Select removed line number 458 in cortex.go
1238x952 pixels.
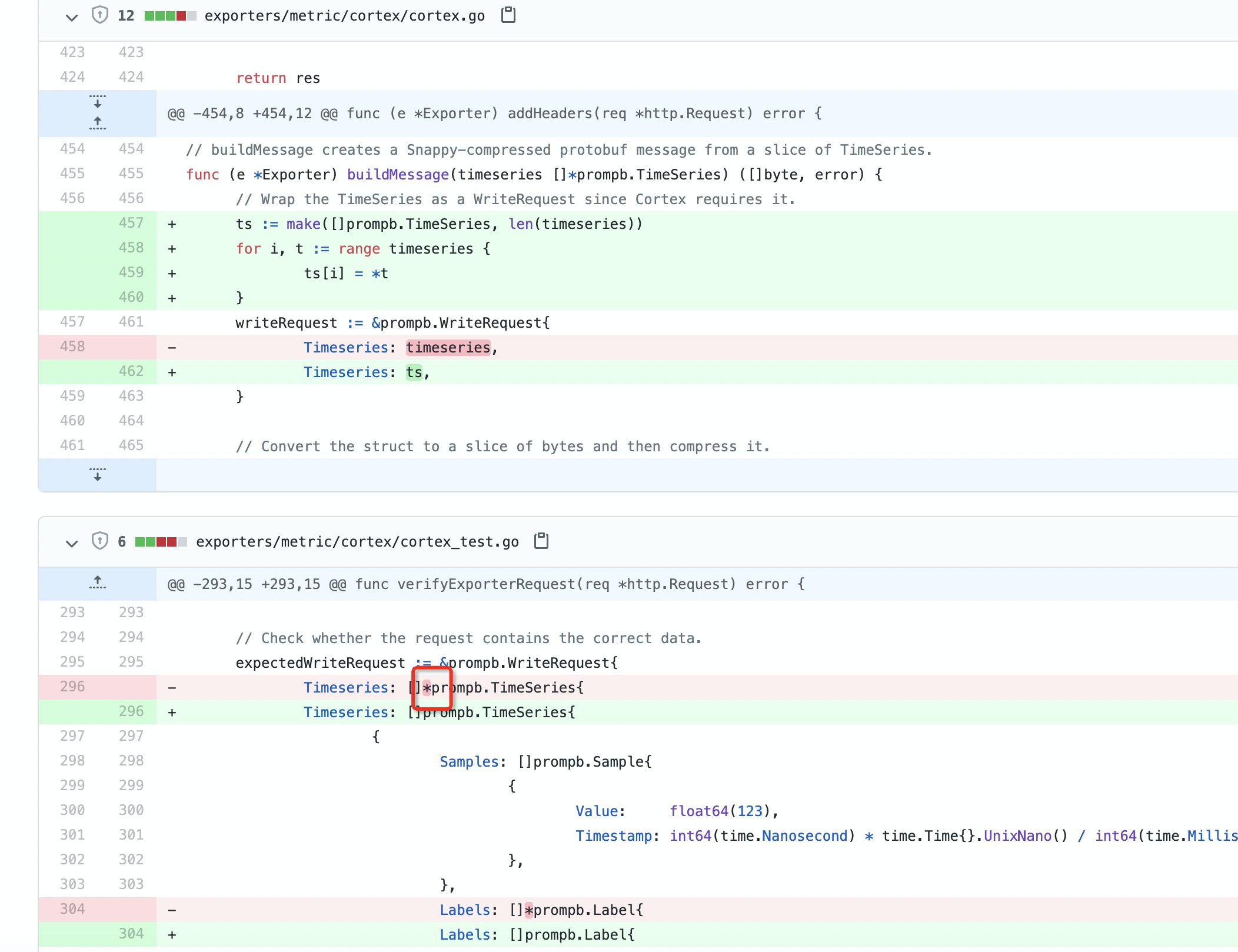(x=72, y=347)
